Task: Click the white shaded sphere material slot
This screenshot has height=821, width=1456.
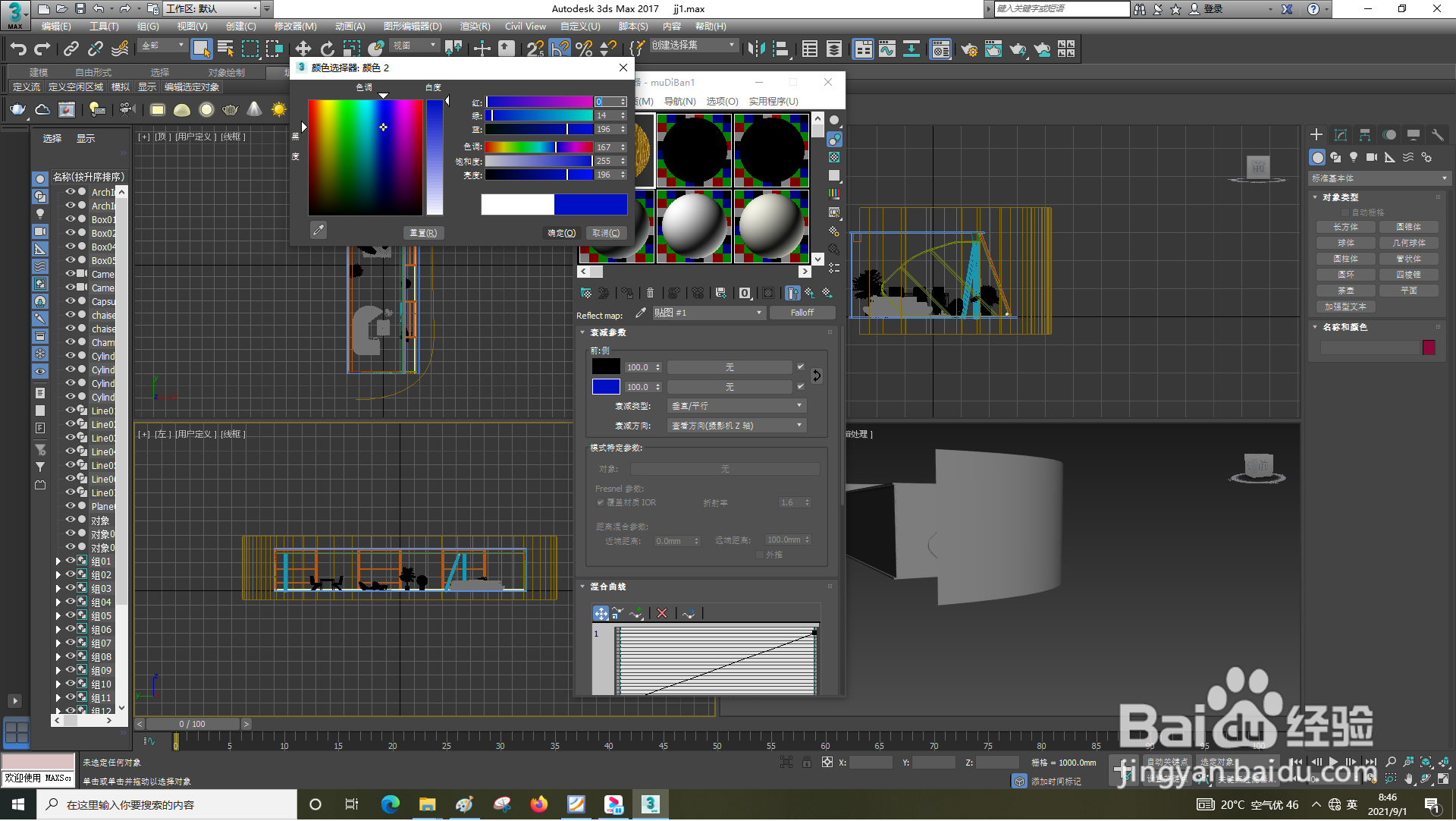Action: 694,226
